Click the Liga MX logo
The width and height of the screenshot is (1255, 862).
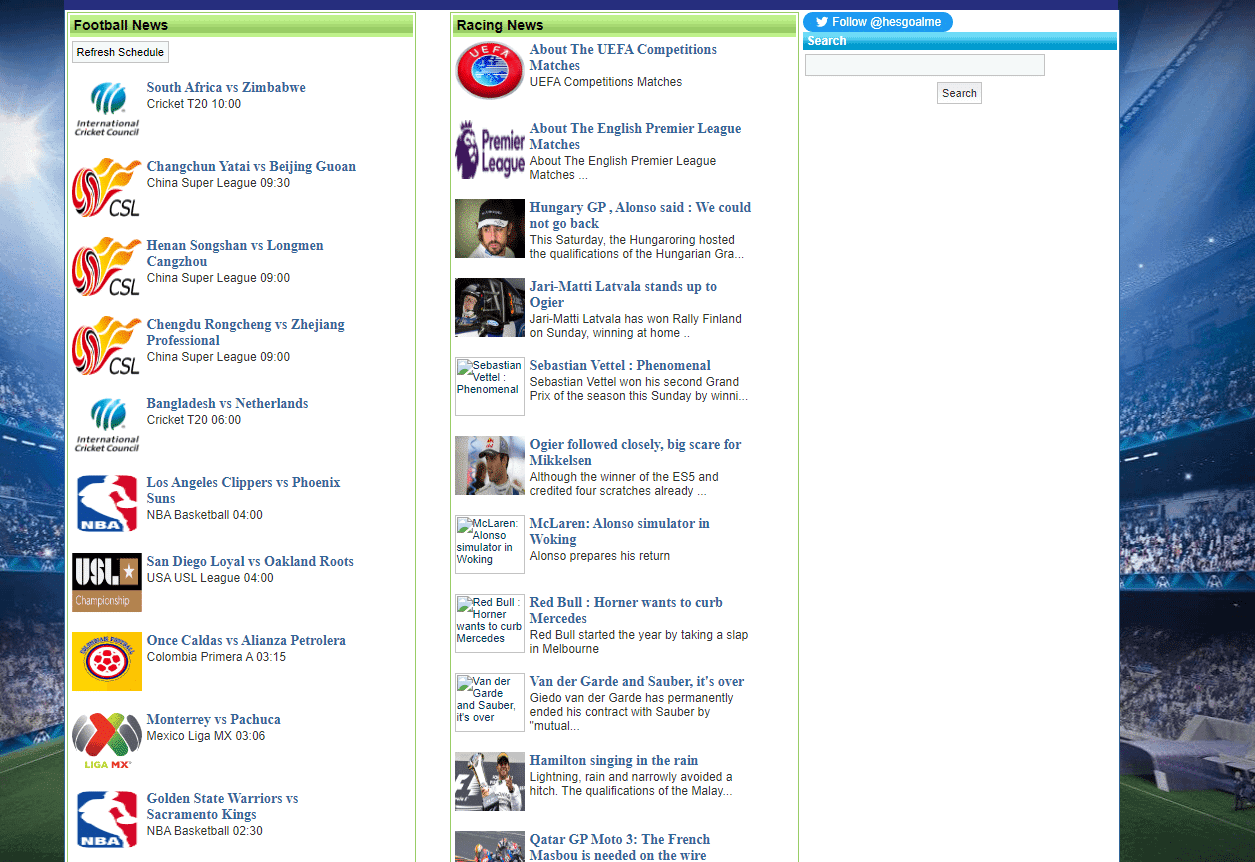tap(107, 740)
